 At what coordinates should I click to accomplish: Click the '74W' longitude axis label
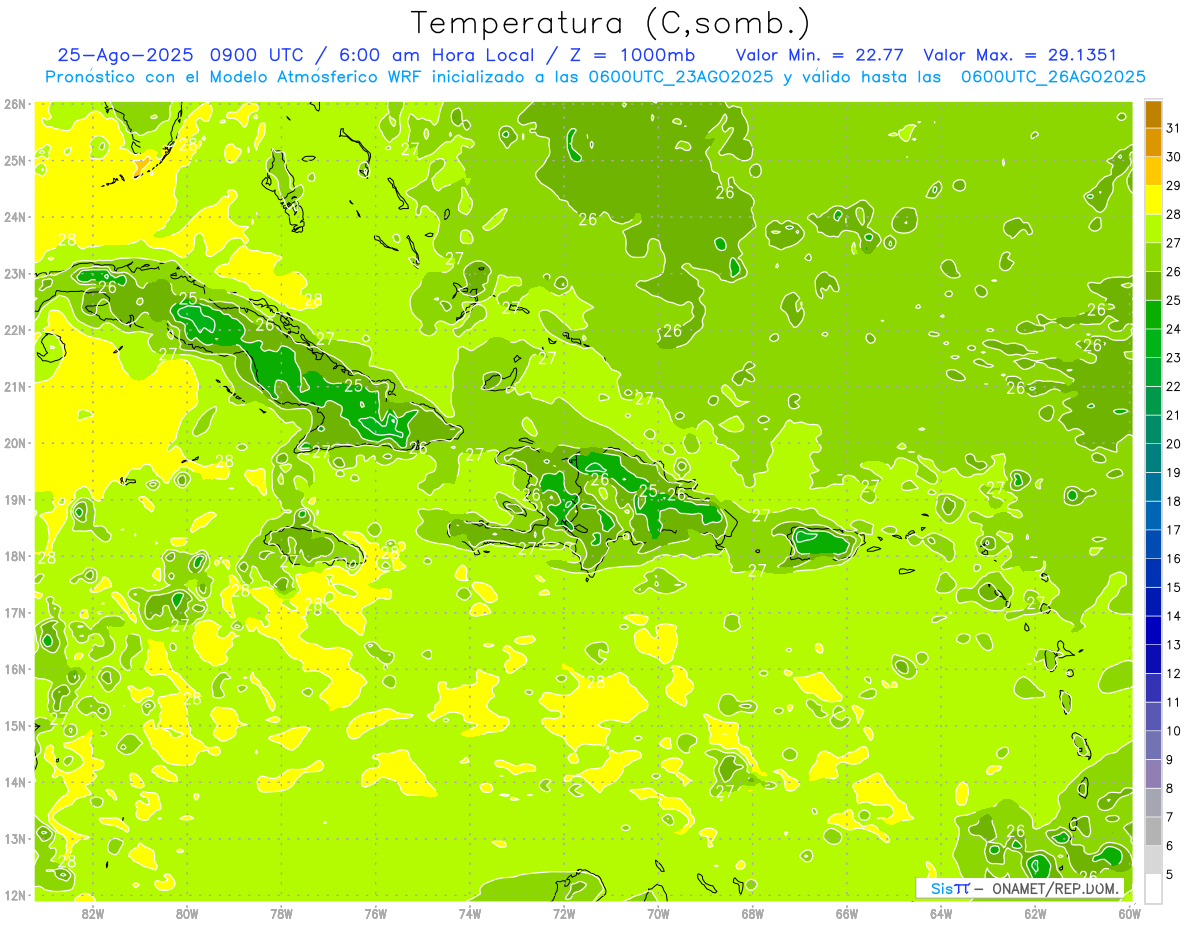click(x=470, y=913)
